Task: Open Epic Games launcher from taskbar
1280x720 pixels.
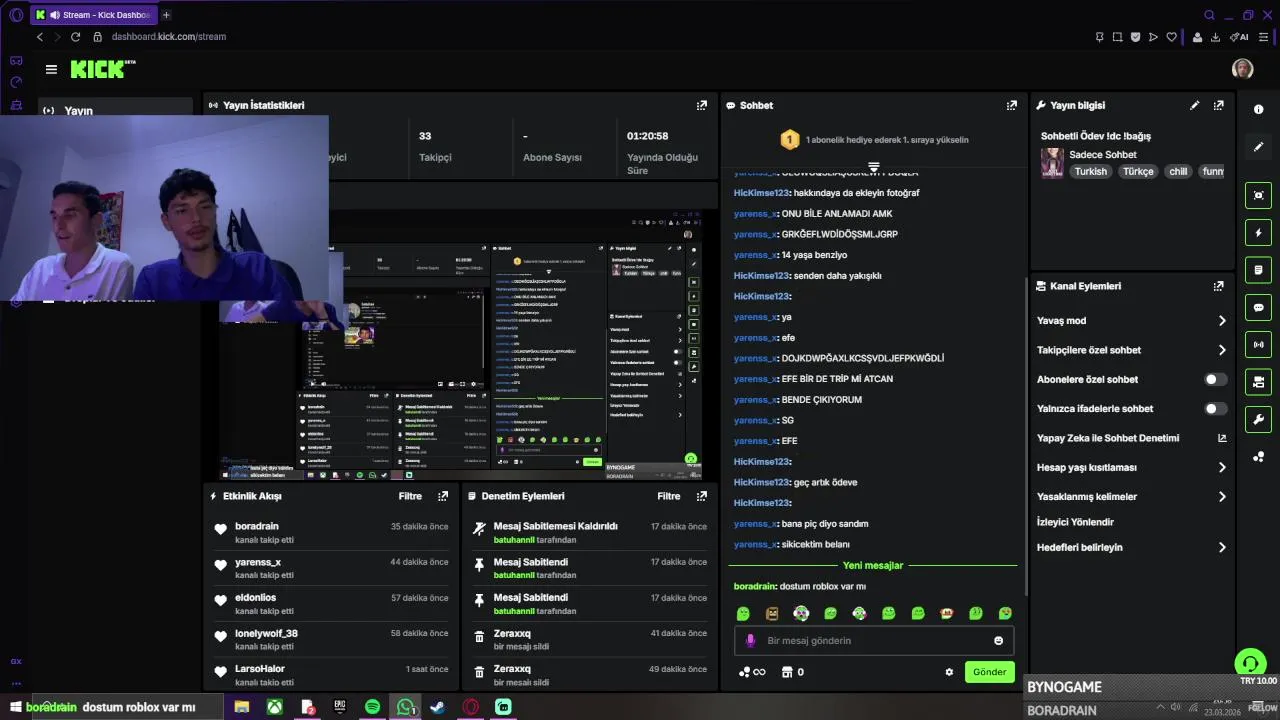Action: point(340,707)
